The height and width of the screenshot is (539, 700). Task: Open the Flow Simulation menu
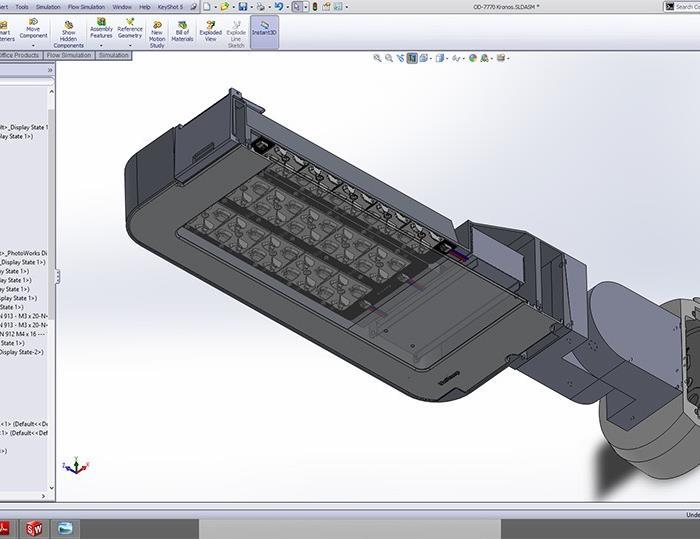pos(86,7)
